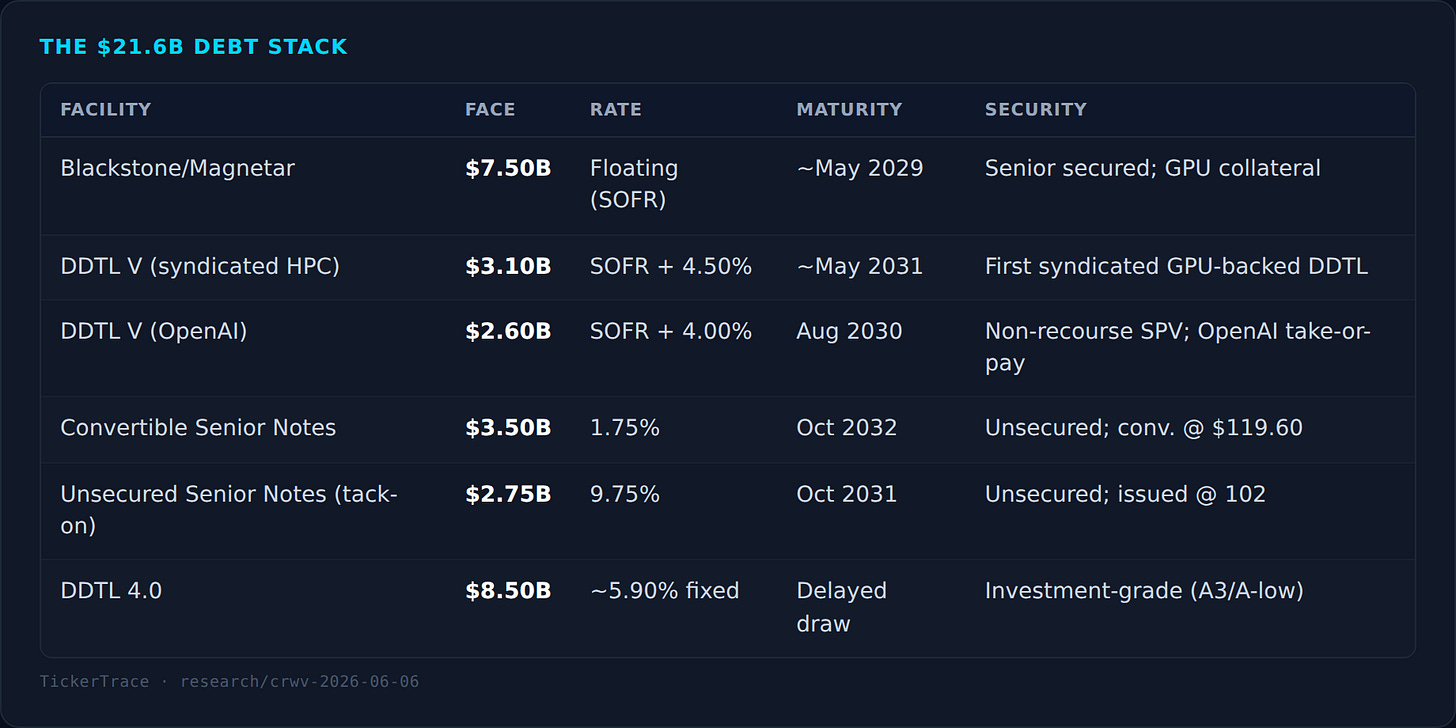Select the FACILITY column header
Image resolution: width=1456 pixels, height=728 pixels.
[106, 110]
